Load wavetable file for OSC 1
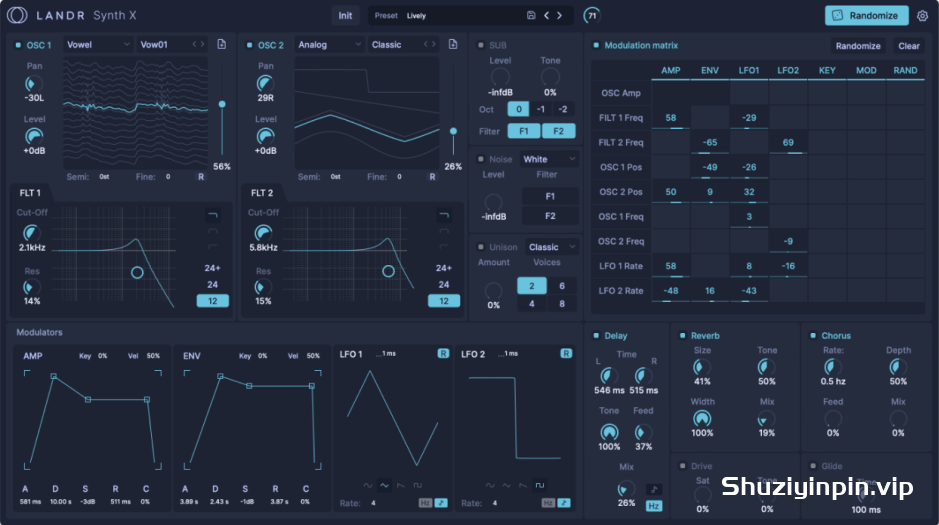Screen dimensions: 939x525 click(x=222, y=44)
